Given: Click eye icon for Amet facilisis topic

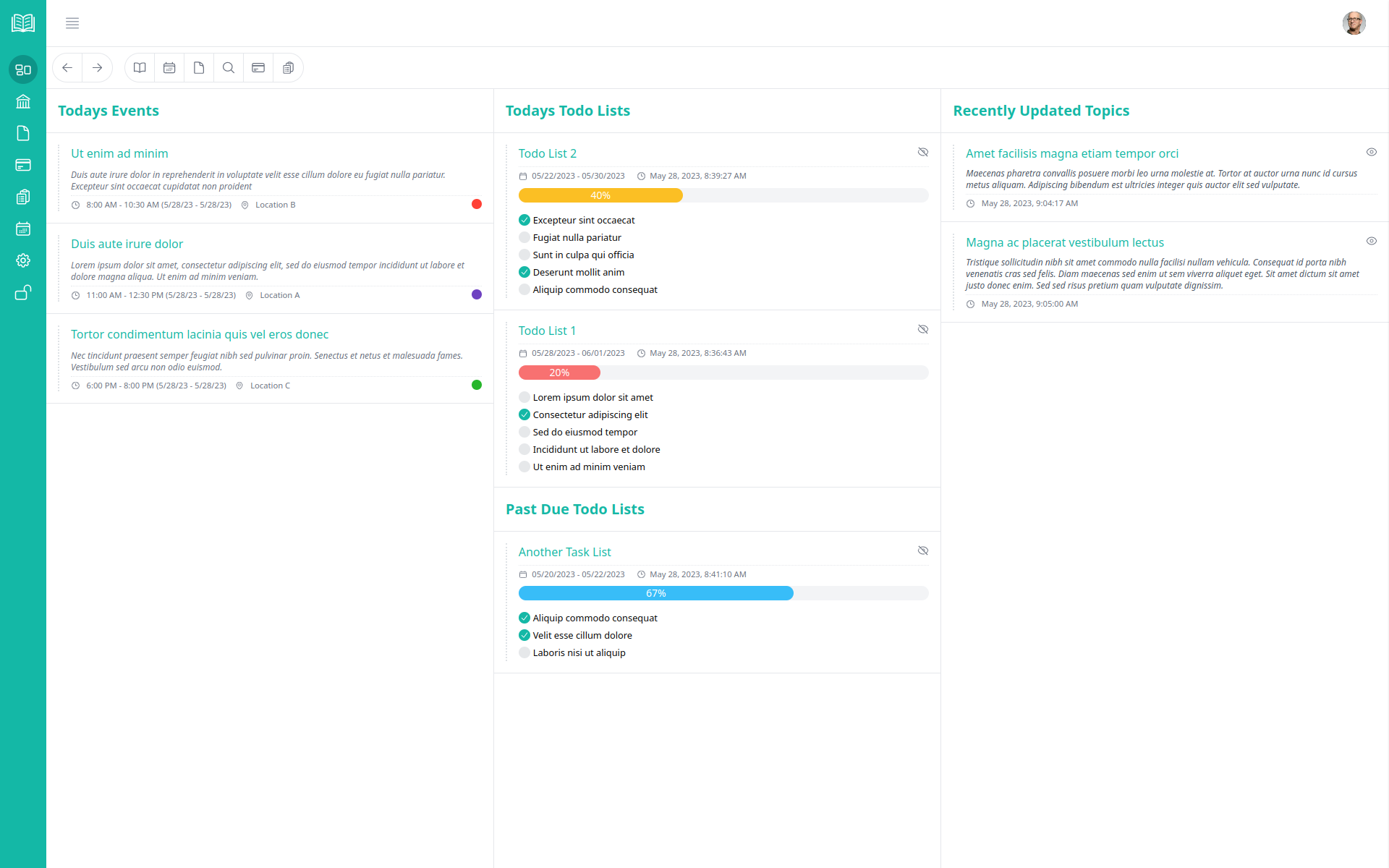Looking at the screenshot, I should click(1371, 152).
